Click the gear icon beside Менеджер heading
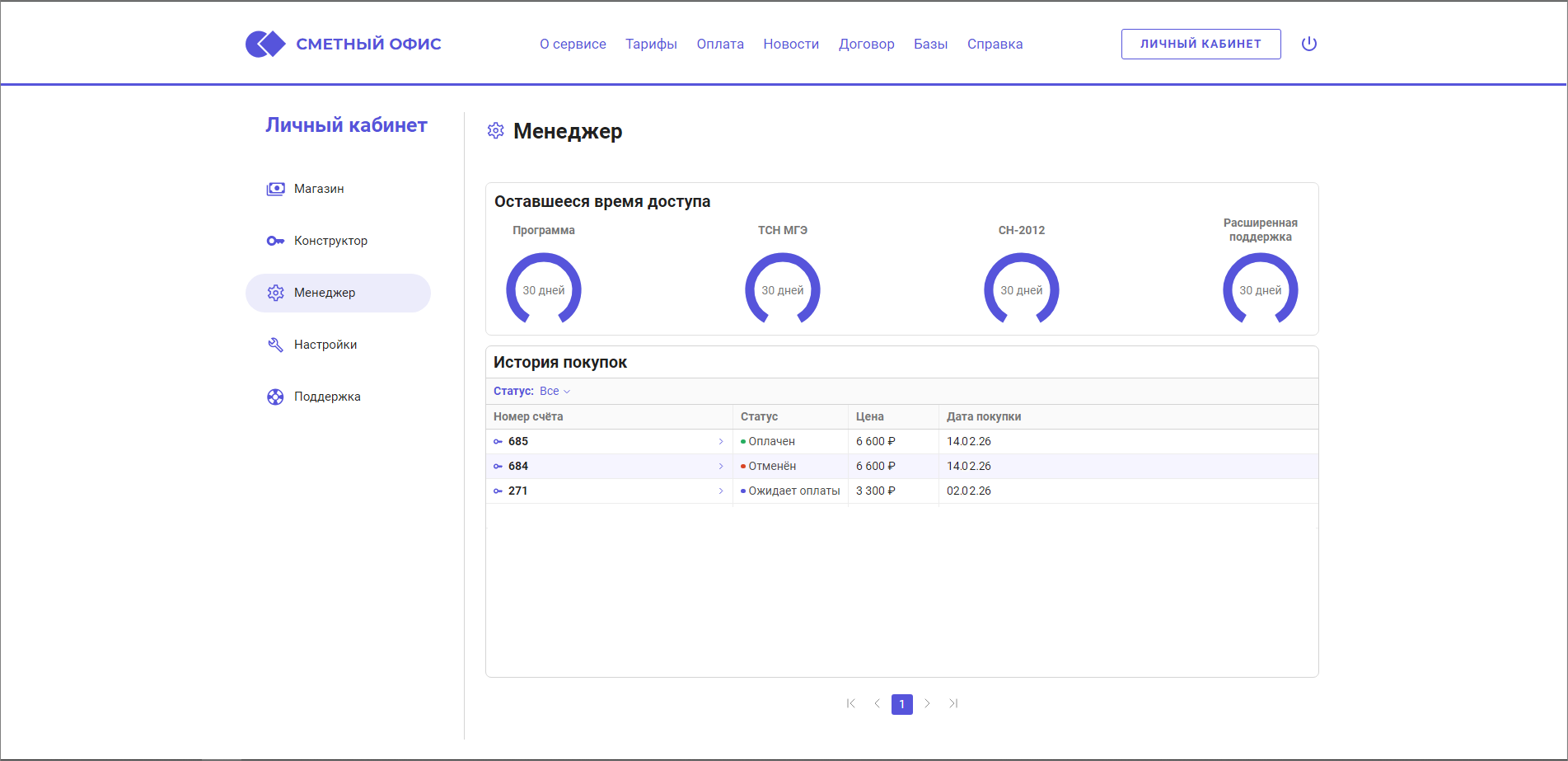Viewport: 1568px width, 761px height. (x=495, y=131)
